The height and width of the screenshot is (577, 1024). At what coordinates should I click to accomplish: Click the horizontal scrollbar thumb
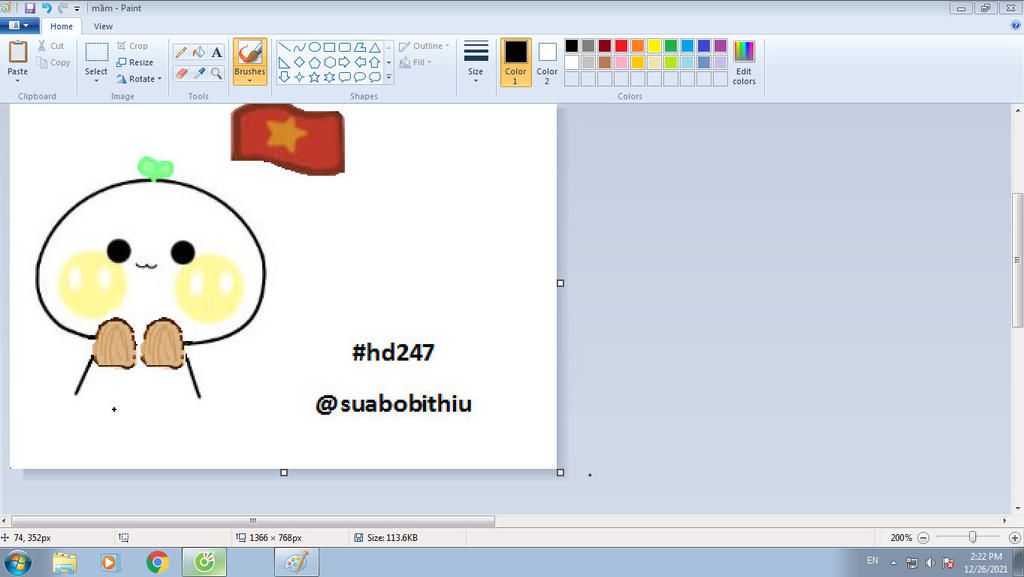[x=253, y=521]
